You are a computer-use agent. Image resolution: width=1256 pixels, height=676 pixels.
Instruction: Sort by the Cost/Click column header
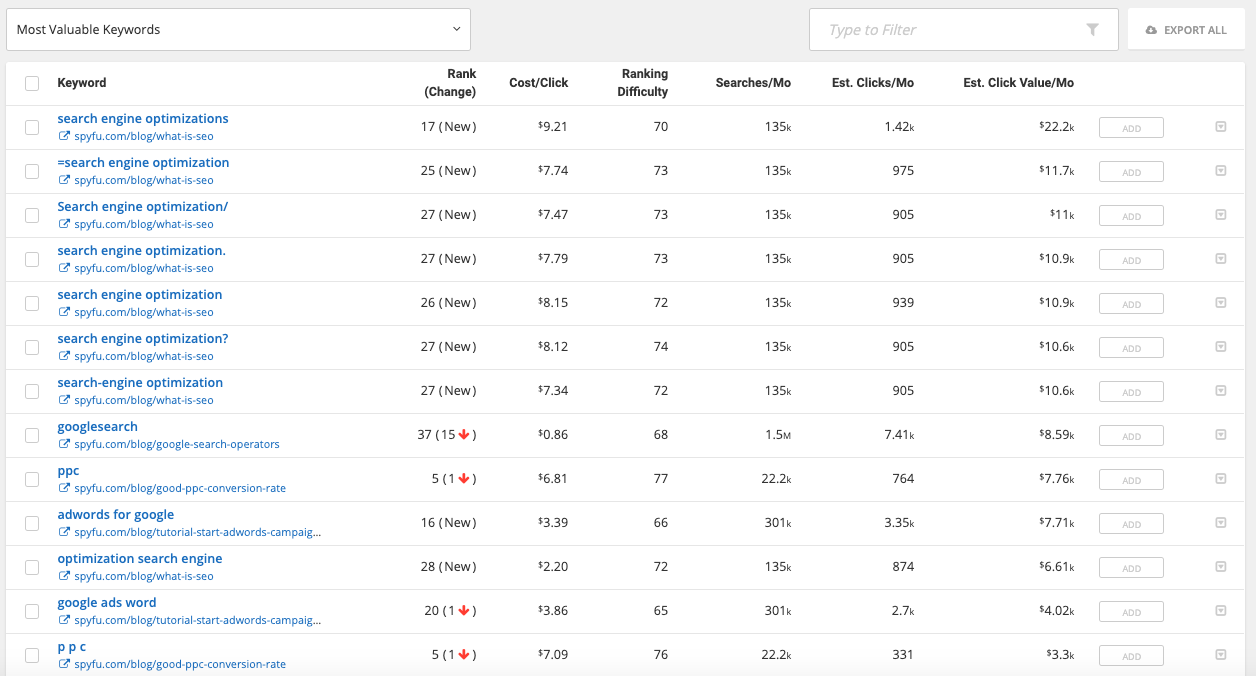[x=538, y=83]
